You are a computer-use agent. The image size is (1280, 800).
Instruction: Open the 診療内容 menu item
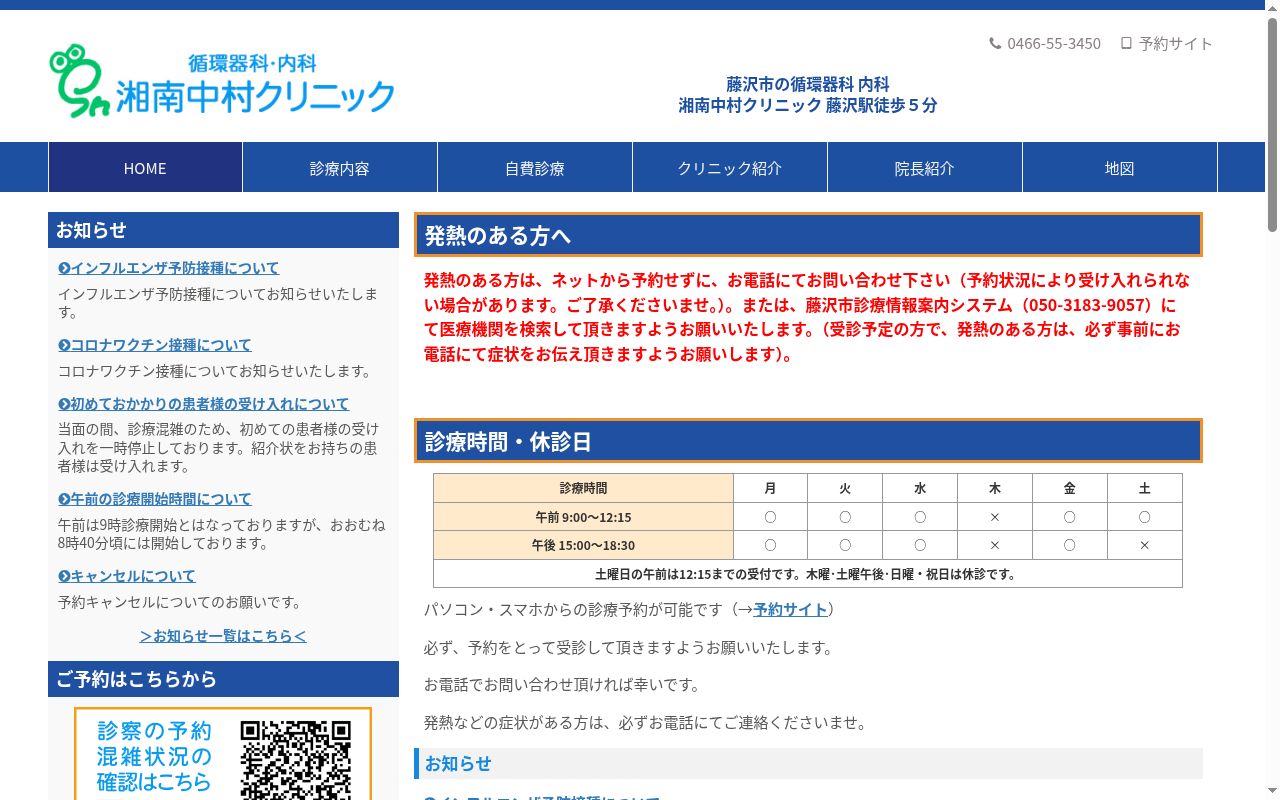tap(340, 168)
